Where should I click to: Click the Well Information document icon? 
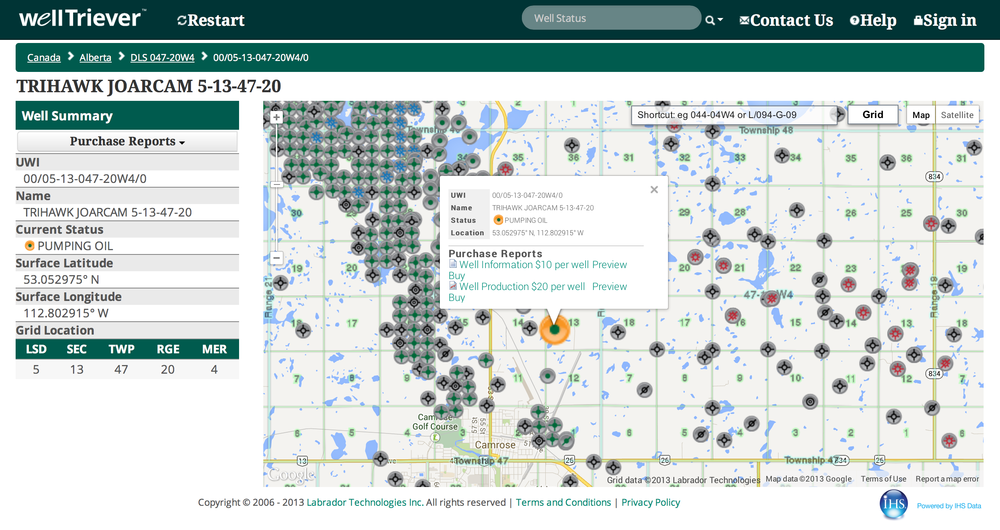pyautogui.click(x=453, y=264)
